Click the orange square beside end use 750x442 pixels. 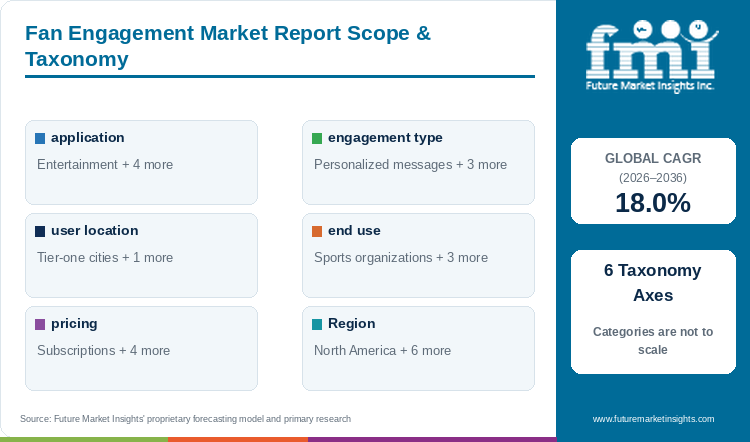click(x=317, y=231)
